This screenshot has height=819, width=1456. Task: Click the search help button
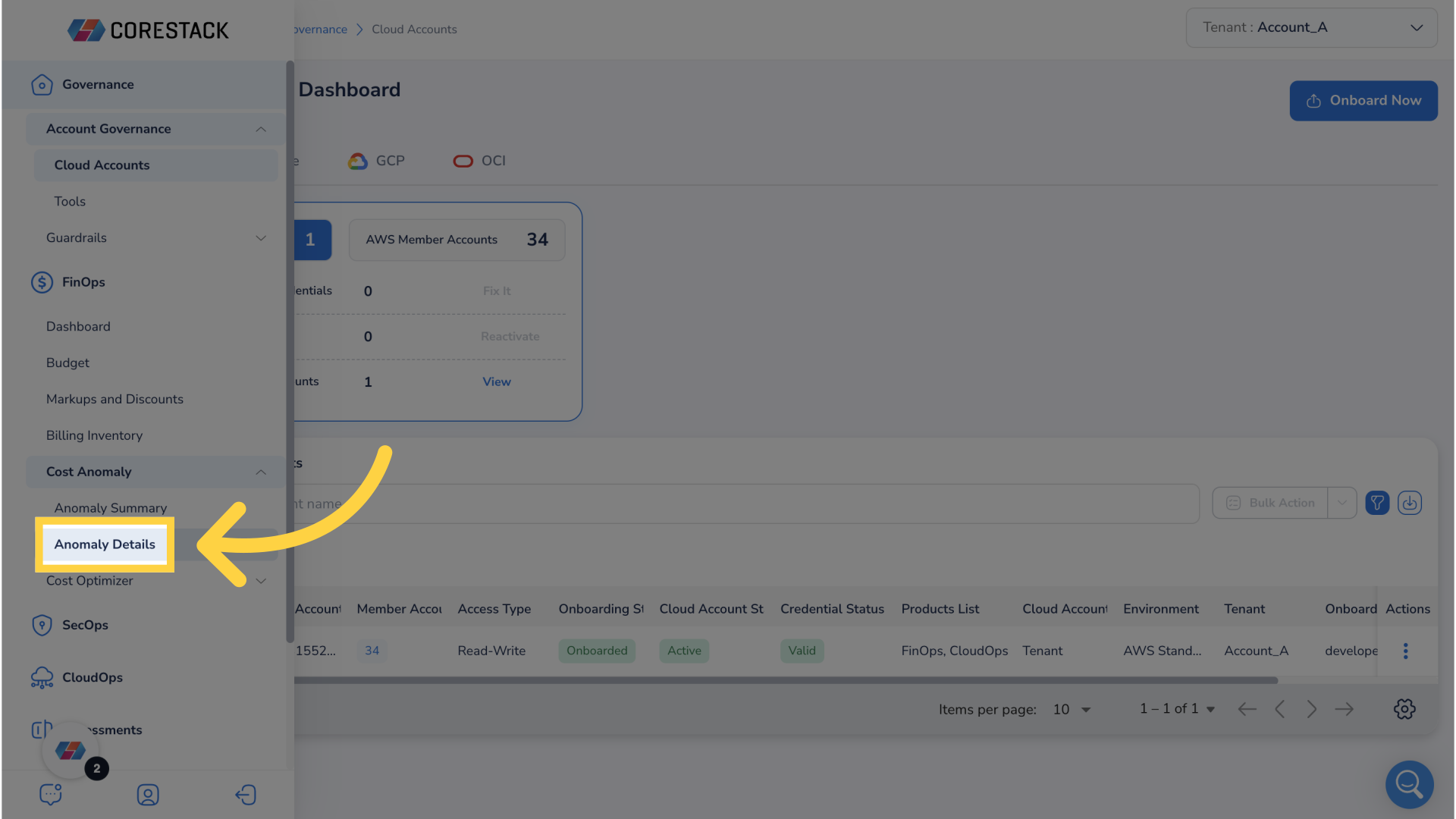click(1409, 784)
